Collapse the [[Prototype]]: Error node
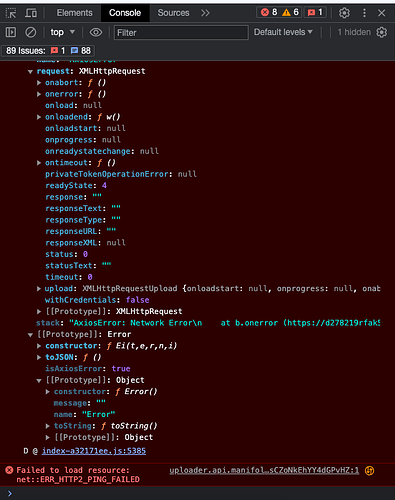The image size is (395, 500). [x=30, y=334]
